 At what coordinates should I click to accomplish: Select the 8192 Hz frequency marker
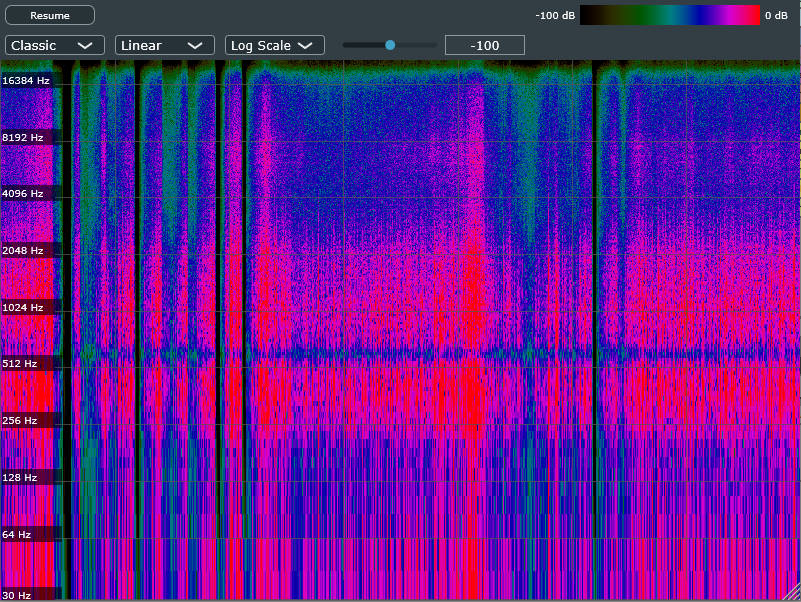click(x=24, y=137)
